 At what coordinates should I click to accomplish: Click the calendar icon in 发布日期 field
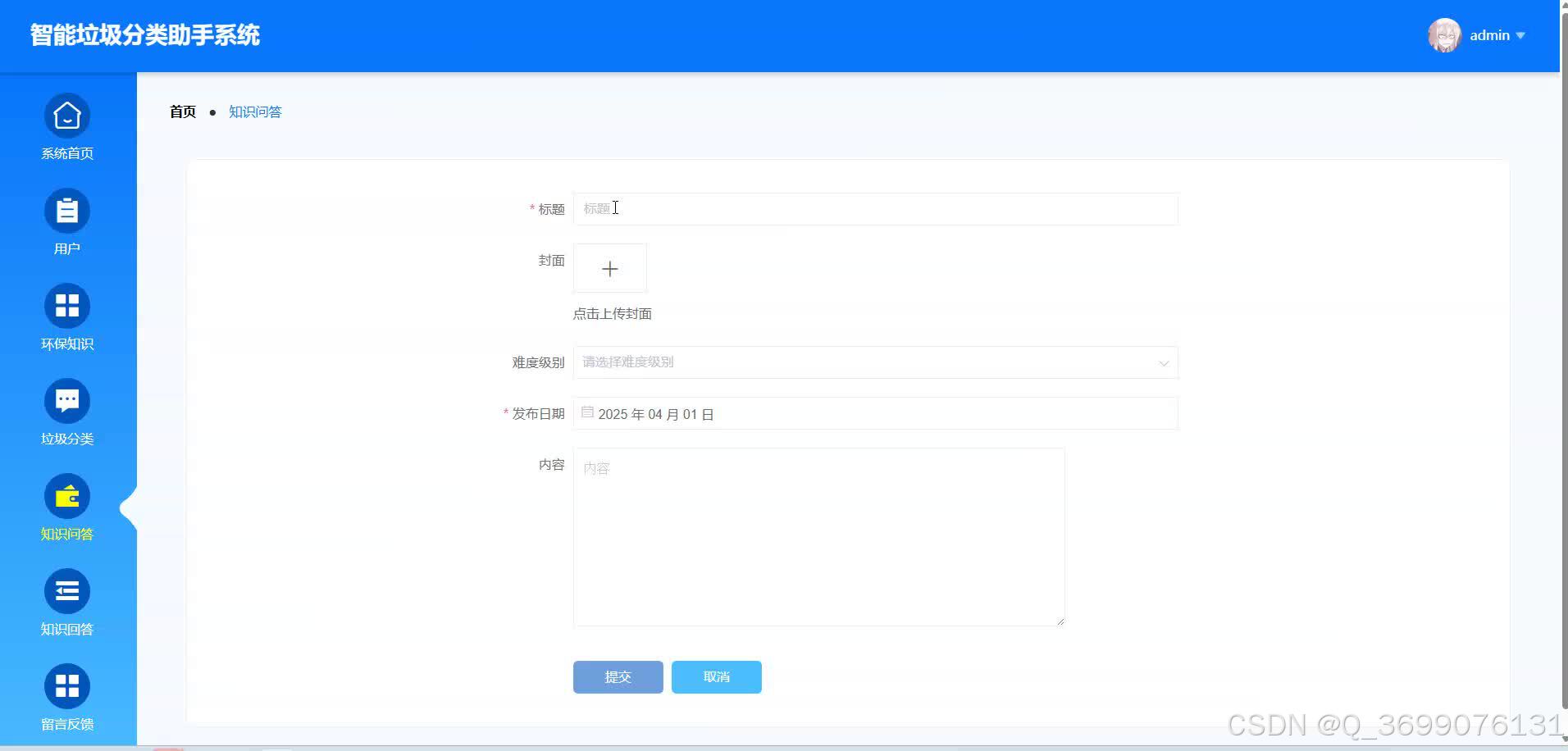pyautogui.click(x=587, y=412)
